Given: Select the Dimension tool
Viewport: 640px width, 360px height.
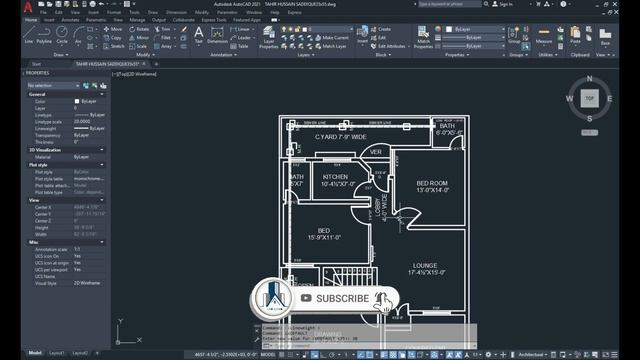Looking at the screenshot, I should [217, 35].
